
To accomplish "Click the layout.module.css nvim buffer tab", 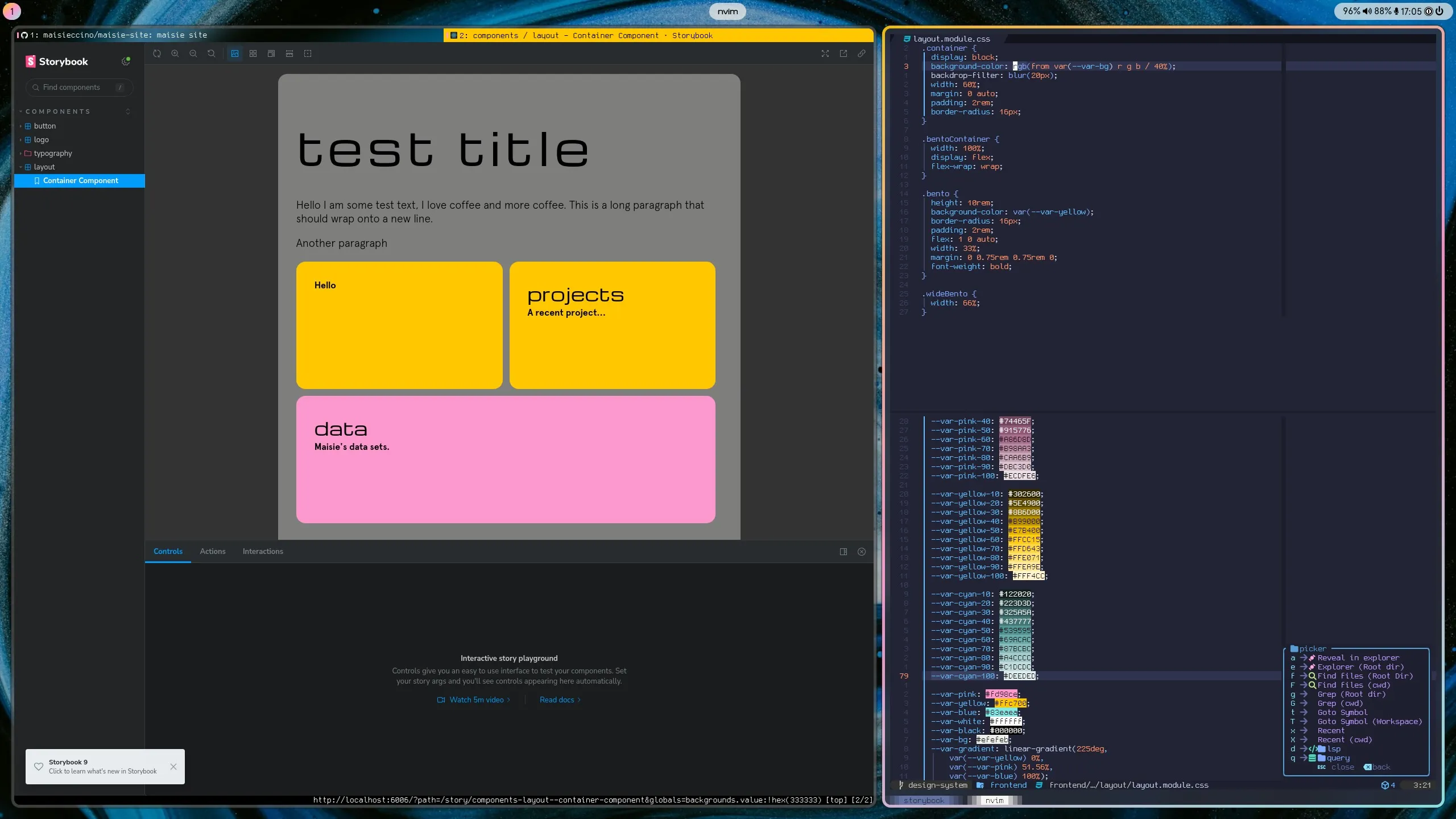I will (x=947, y=39).
